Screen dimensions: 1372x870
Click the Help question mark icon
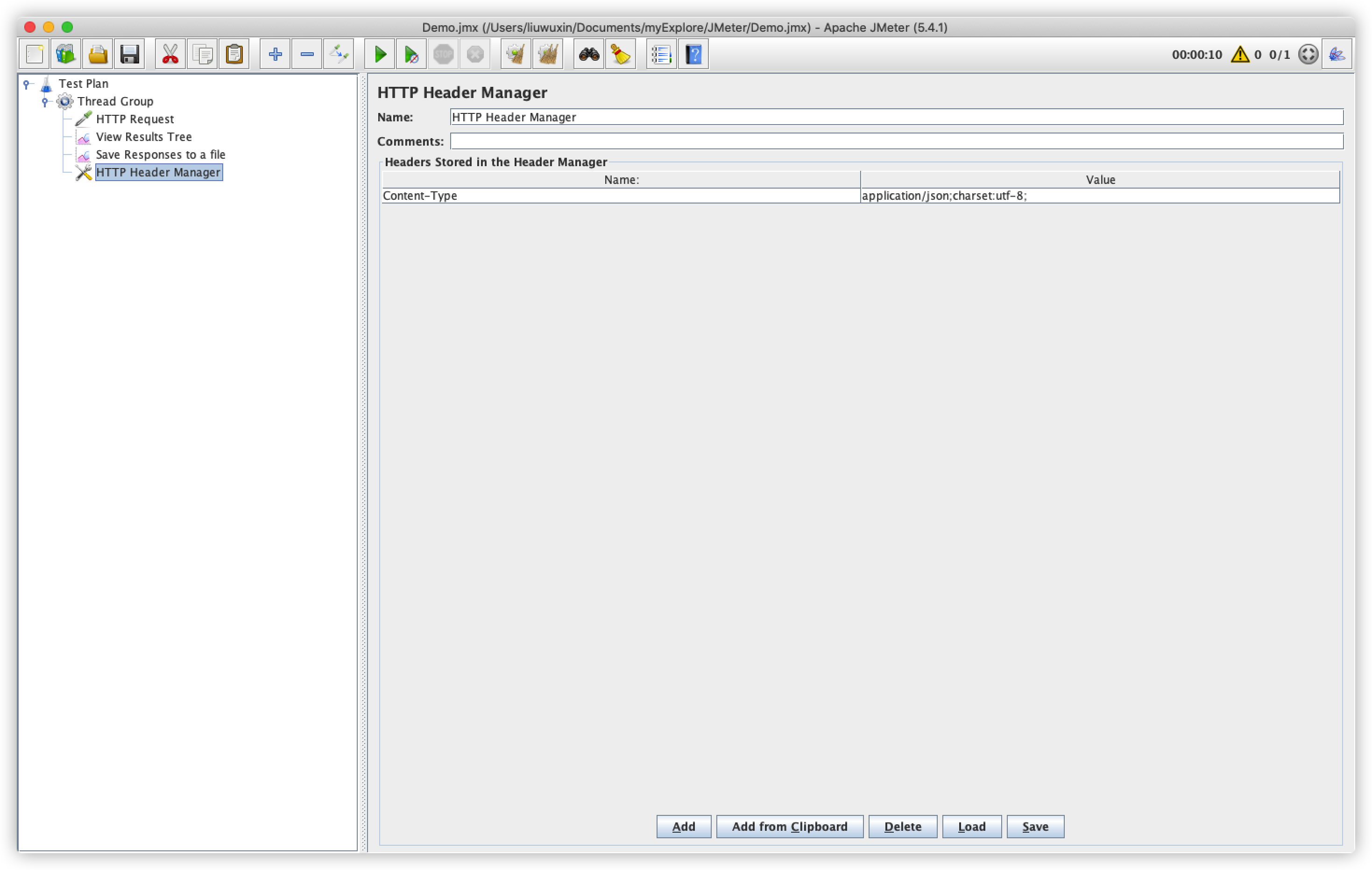point(693,55)
